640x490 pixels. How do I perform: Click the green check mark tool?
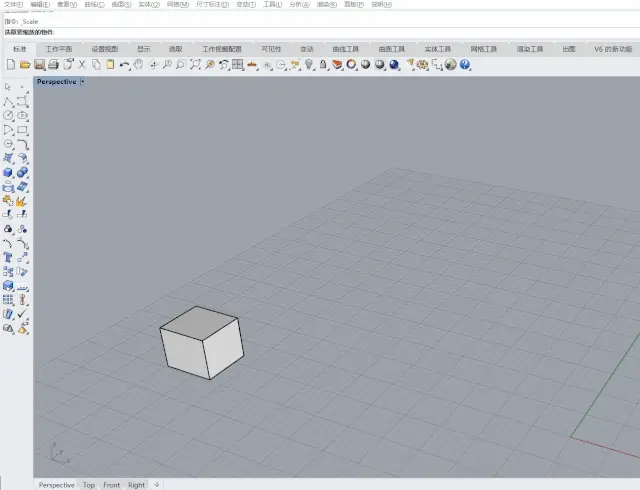22,314
